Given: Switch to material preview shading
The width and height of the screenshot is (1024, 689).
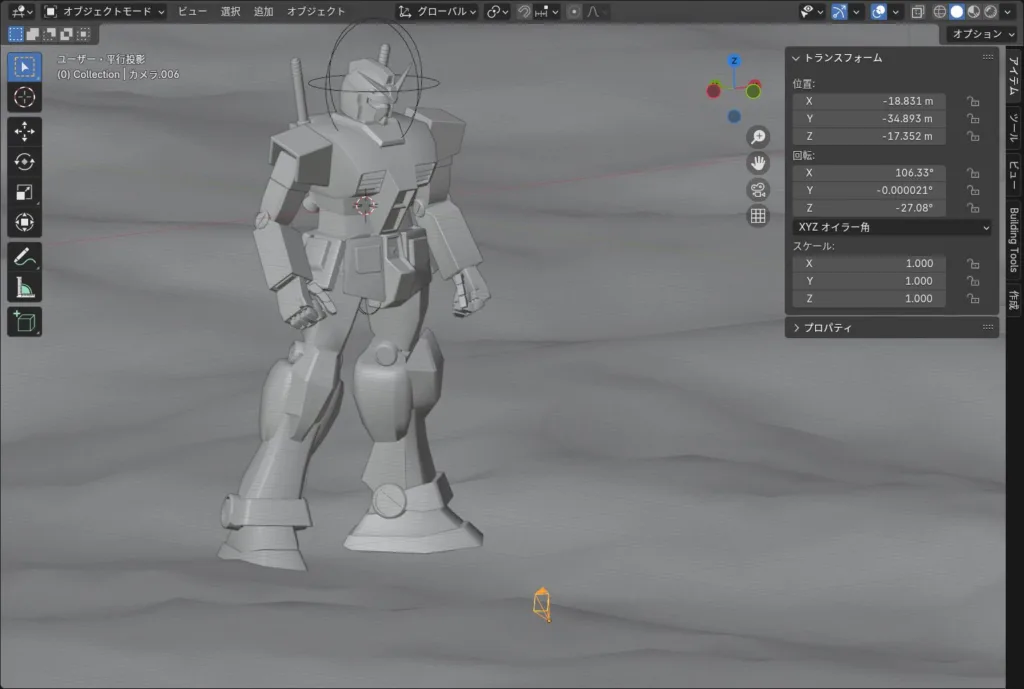Looking at the screenshot, I should click(x=974, y=11).
